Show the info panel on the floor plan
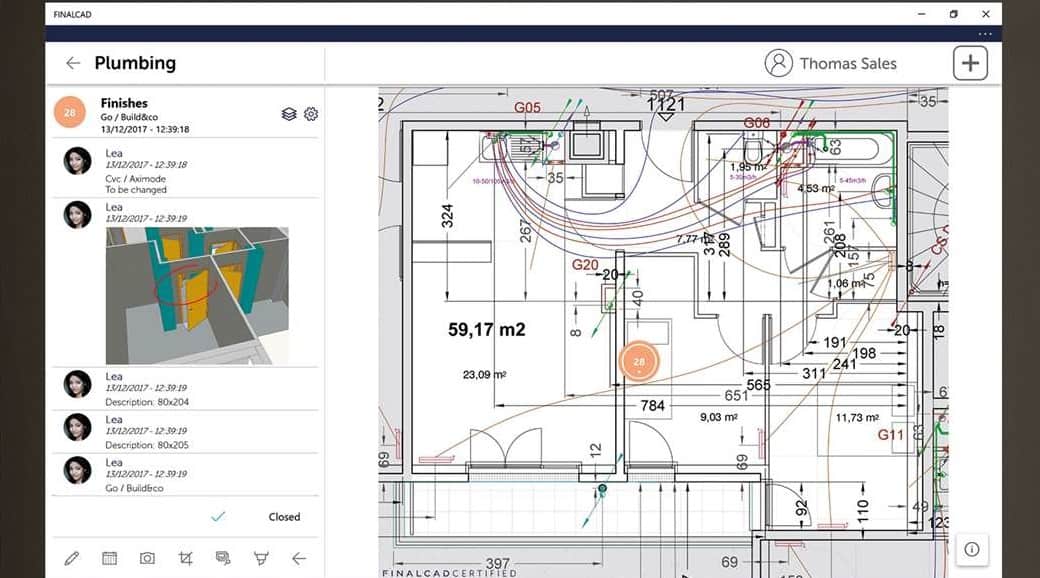Image resolution: width=1040 pixels, height=578 pixels. coord(972,549)
